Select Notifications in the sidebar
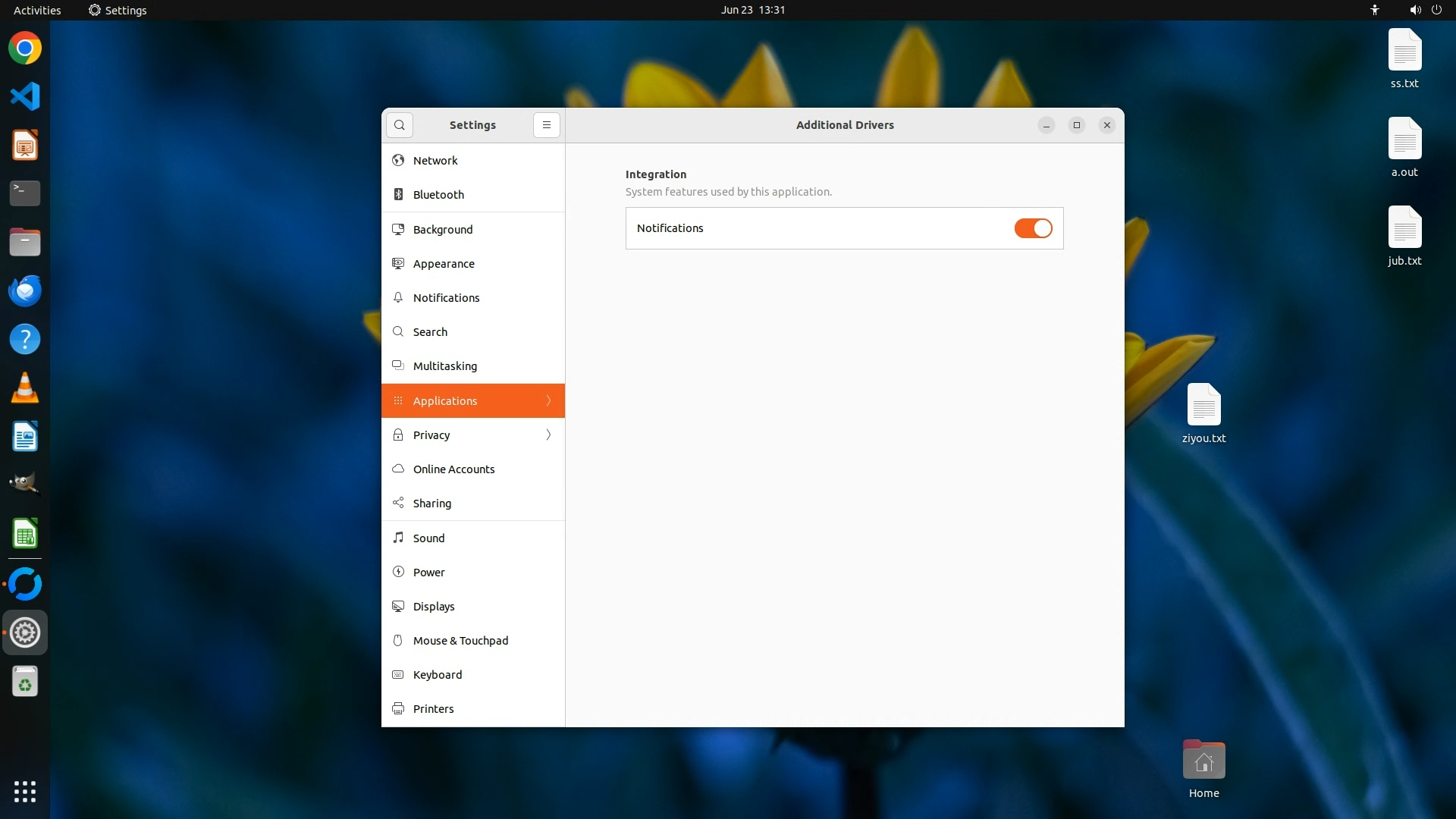The height and width of the screenshot is (819, 1456). tap(446, 298)
